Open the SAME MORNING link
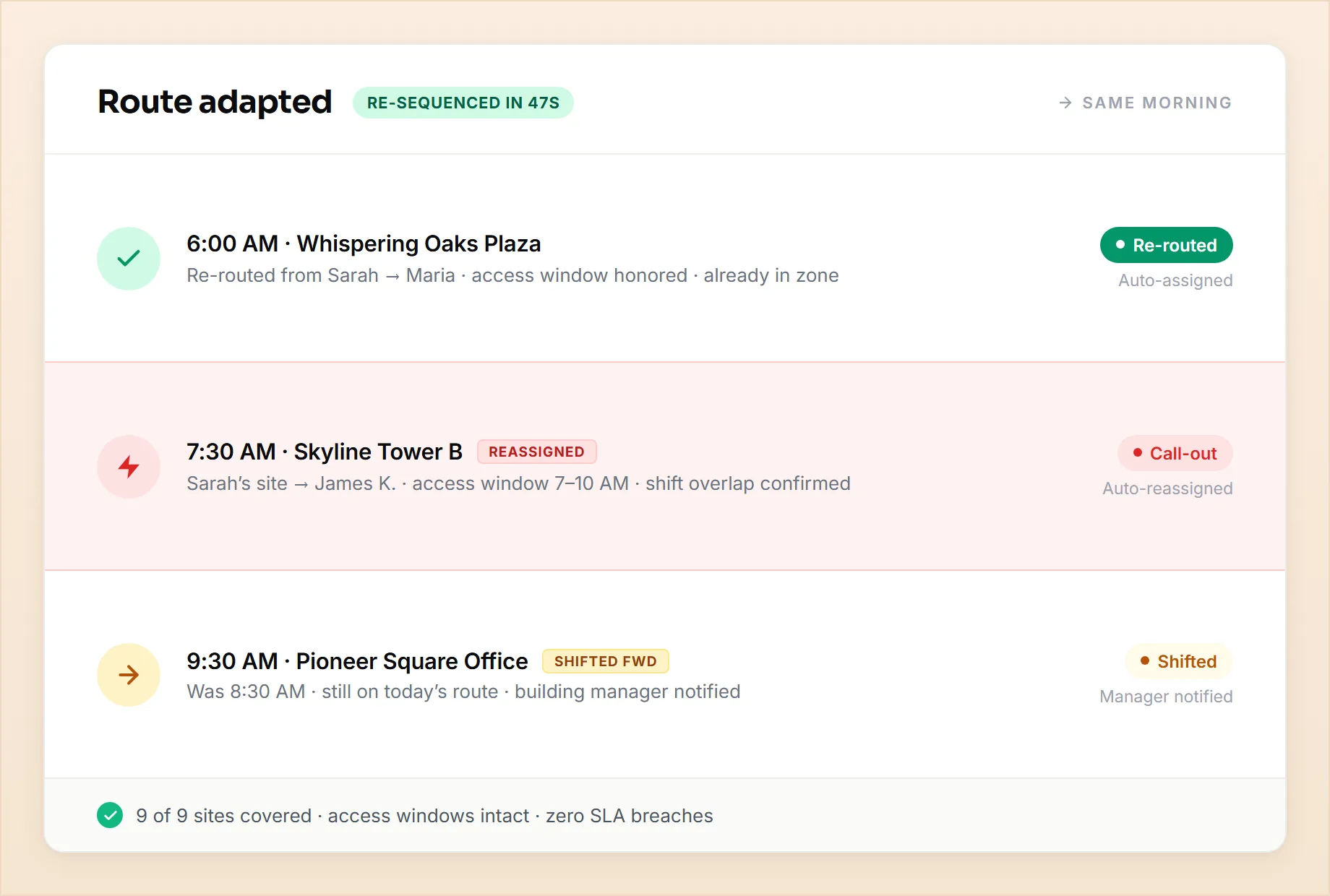The width and height of the screenshot is (1330, 896). (1146, 103)
